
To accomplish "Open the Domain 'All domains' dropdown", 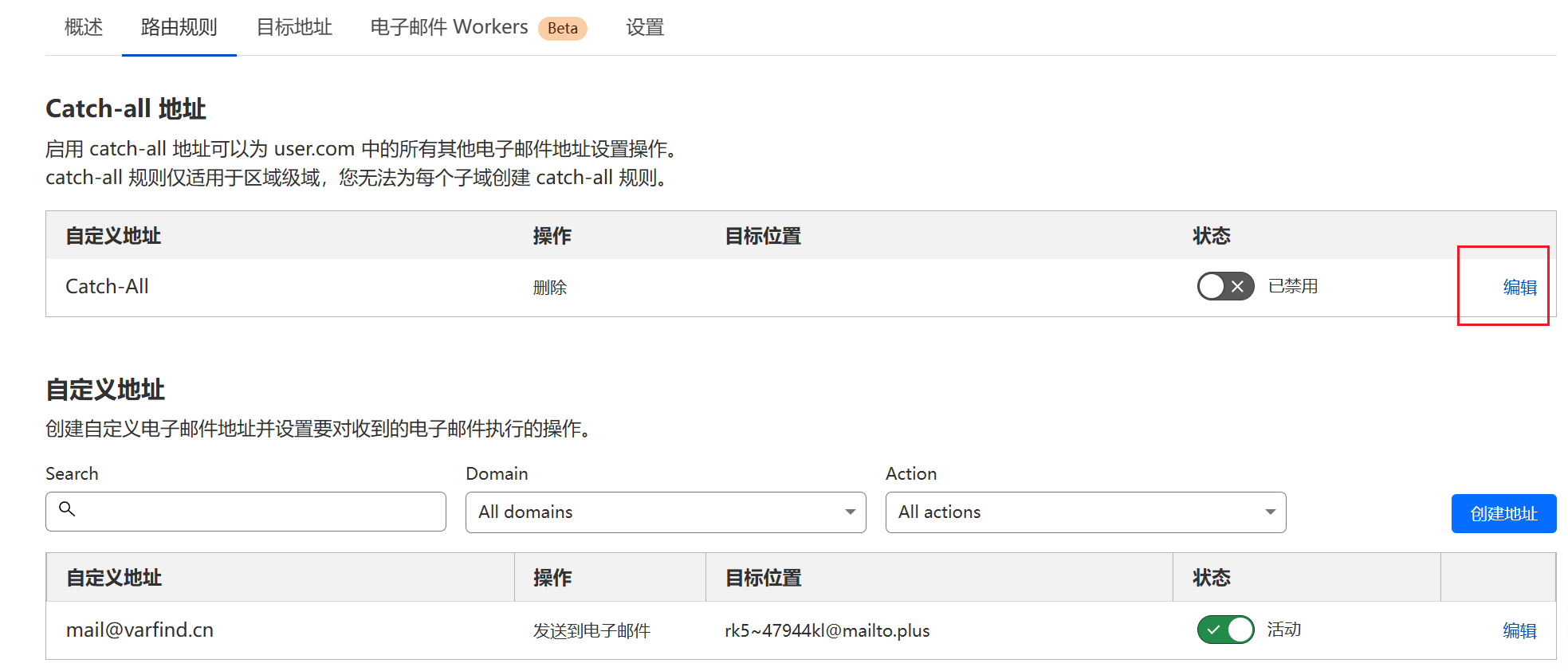I will coord(665,512).
